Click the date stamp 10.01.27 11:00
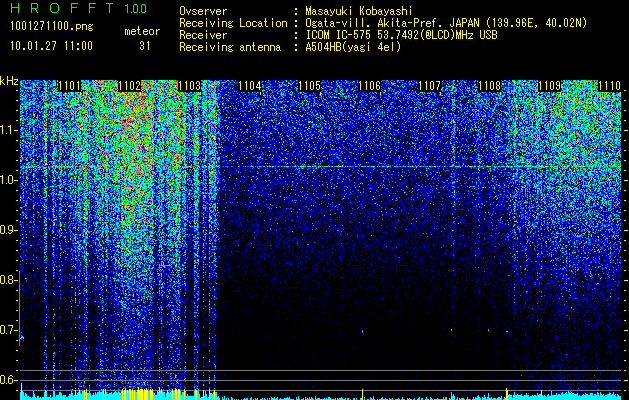Screen dimensions: 629x400 click(x=52, y=46)
